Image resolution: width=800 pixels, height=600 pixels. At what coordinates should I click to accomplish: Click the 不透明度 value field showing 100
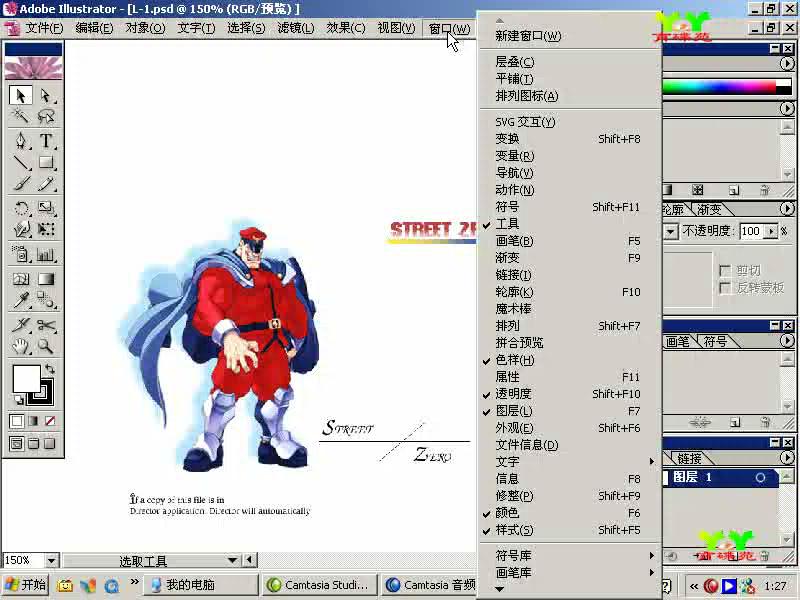[x=753, y=232]
